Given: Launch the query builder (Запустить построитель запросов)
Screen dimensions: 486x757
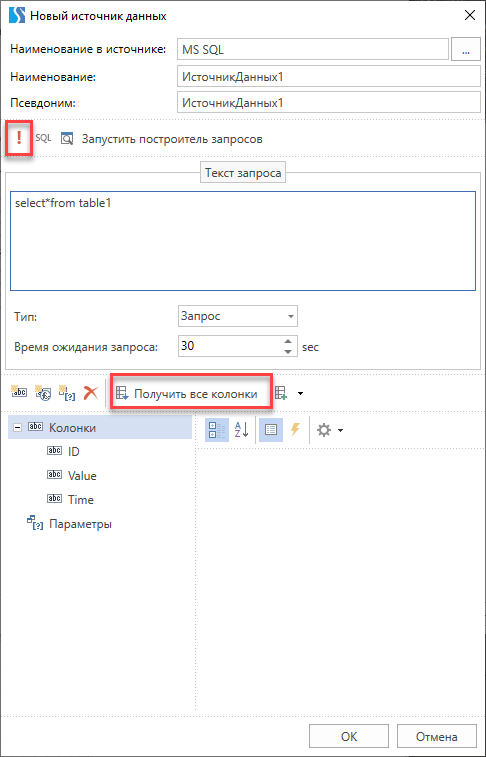Looking at the screenshot, I should tap(172, 140).
